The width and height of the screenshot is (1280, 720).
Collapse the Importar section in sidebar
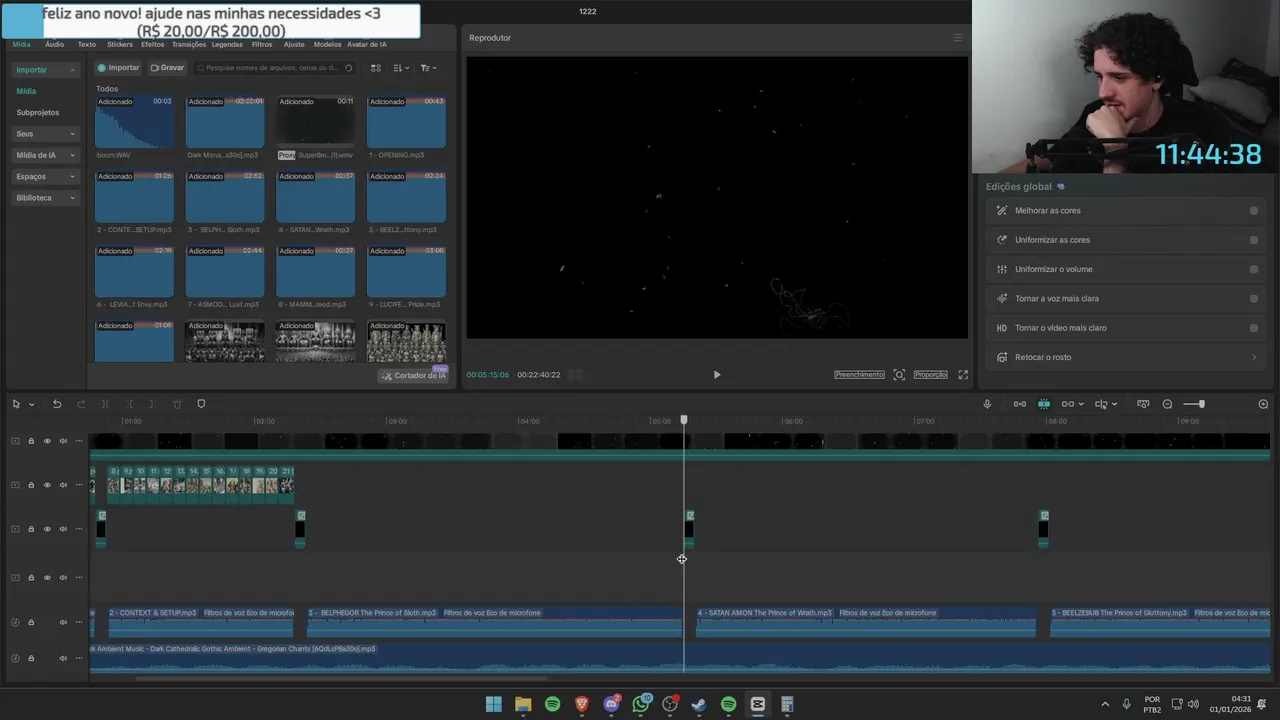tap(72, 70)
